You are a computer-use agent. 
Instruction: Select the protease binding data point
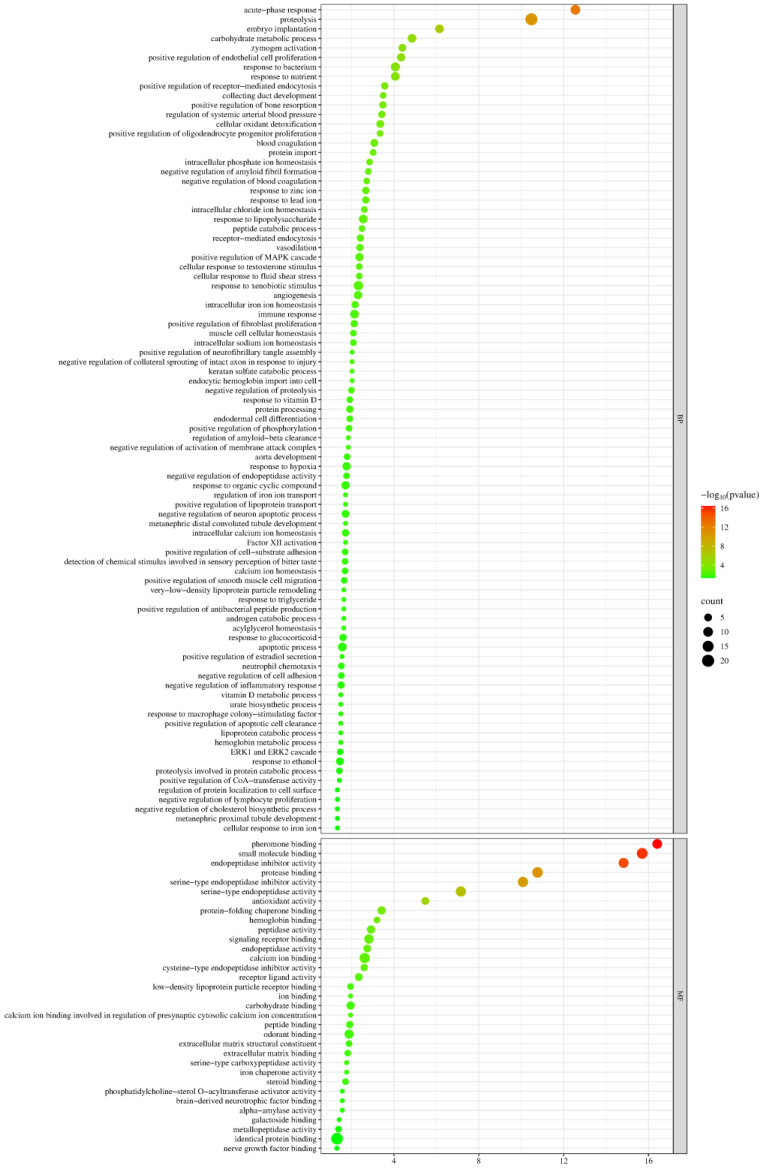tap(538, 872)
